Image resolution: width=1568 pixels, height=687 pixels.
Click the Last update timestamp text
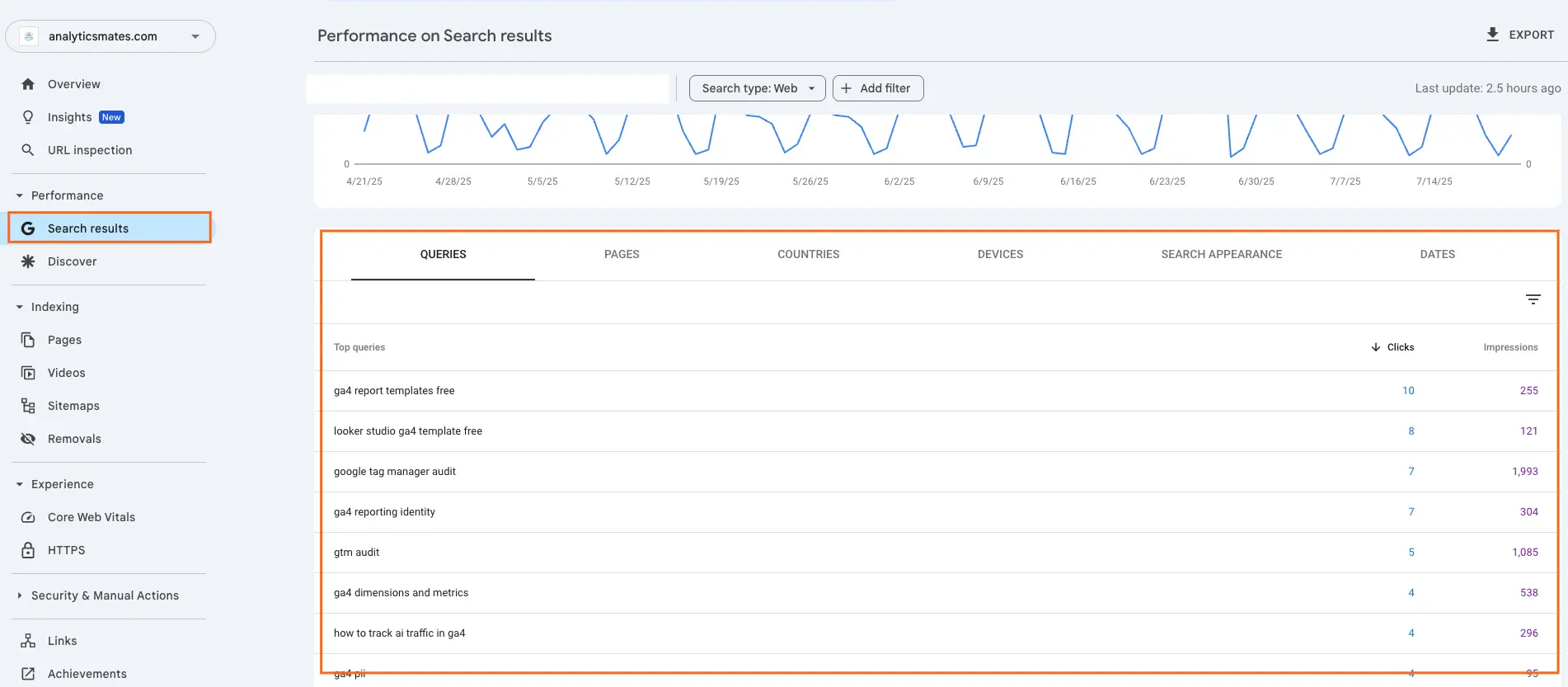click(1488, 88)
